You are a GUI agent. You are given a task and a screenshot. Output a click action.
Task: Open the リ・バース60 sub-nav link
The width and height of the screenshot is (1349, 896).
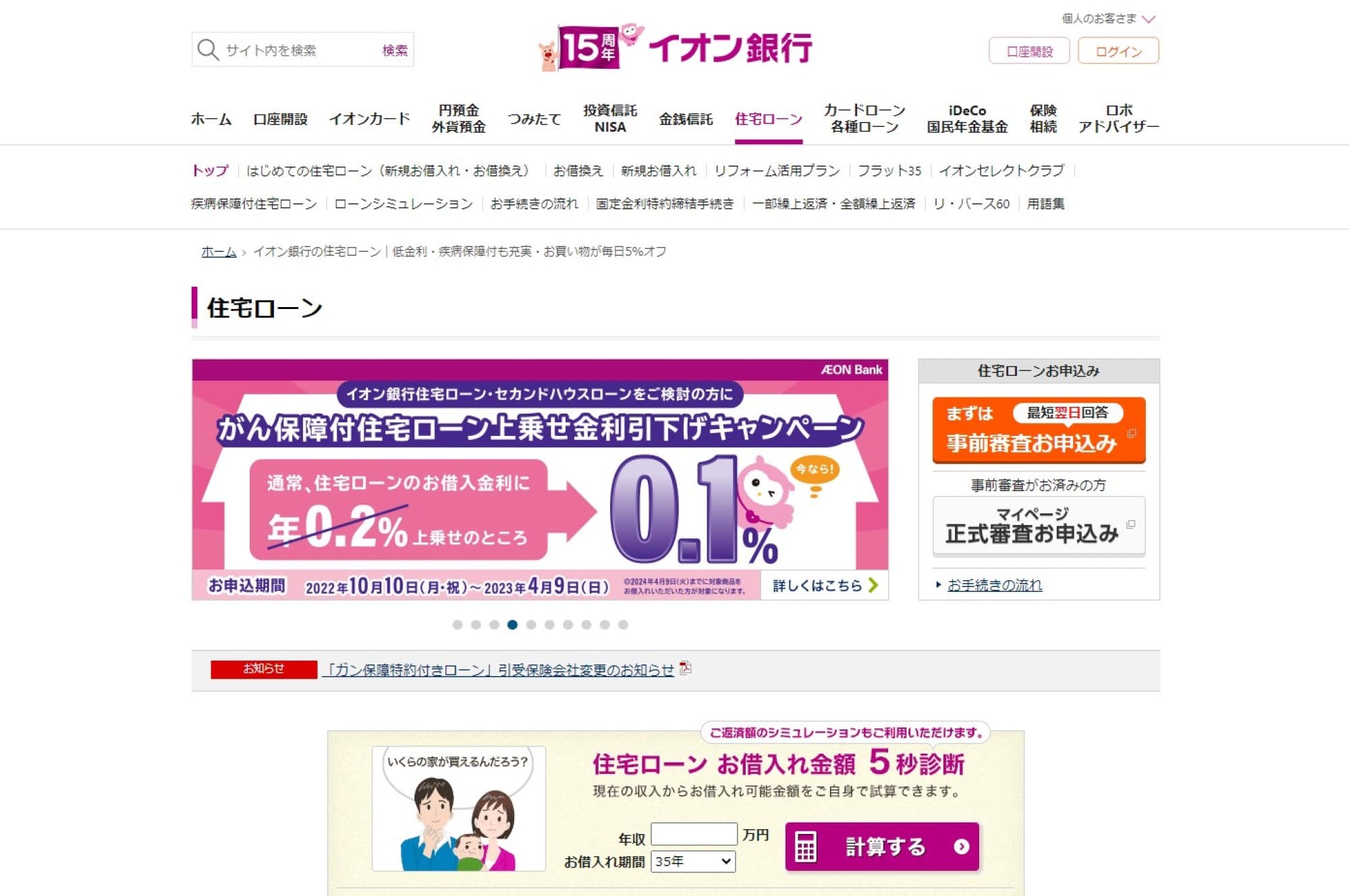coord(971,204)
